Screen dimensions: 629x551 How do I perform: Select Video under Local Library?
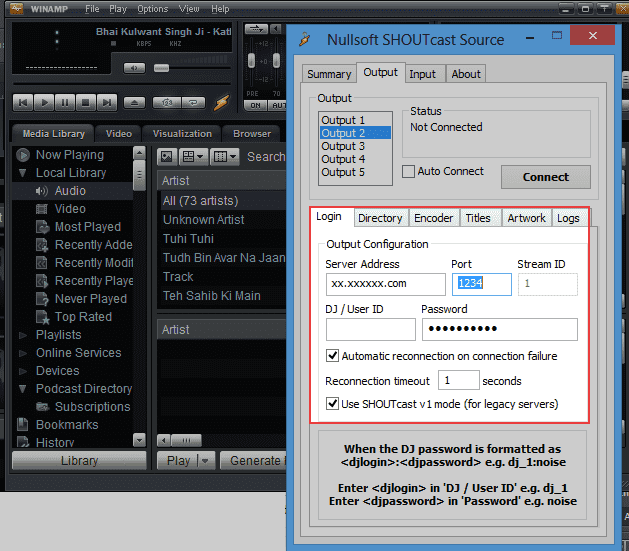(x=70, y=209)
